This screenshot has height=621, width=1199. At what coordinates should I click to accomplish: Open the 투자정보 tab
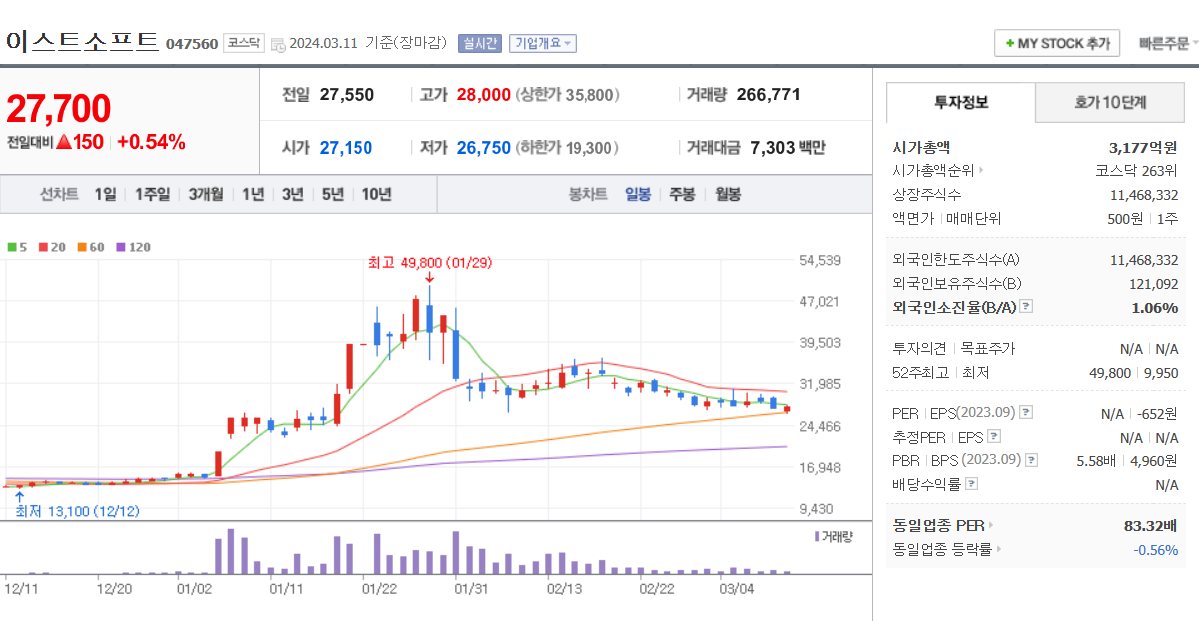pyautogui.click(x=960, y=102)
